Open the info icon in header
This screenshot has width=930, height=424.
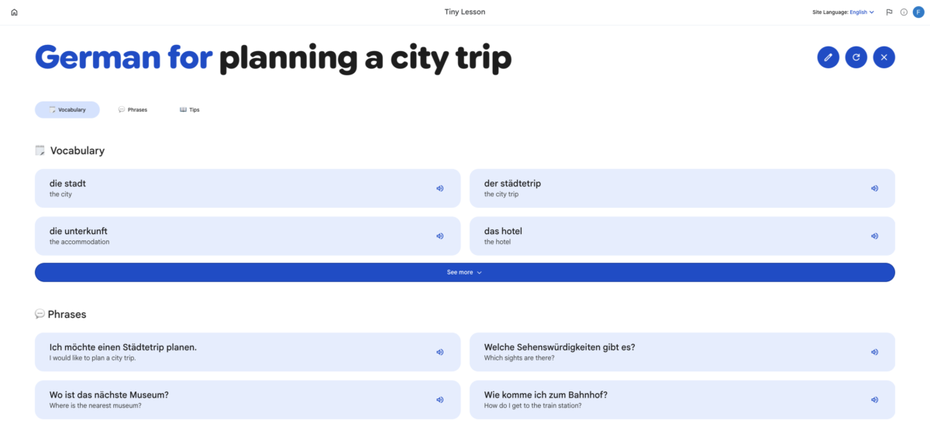pyautogui.click(x=904, y=12)
